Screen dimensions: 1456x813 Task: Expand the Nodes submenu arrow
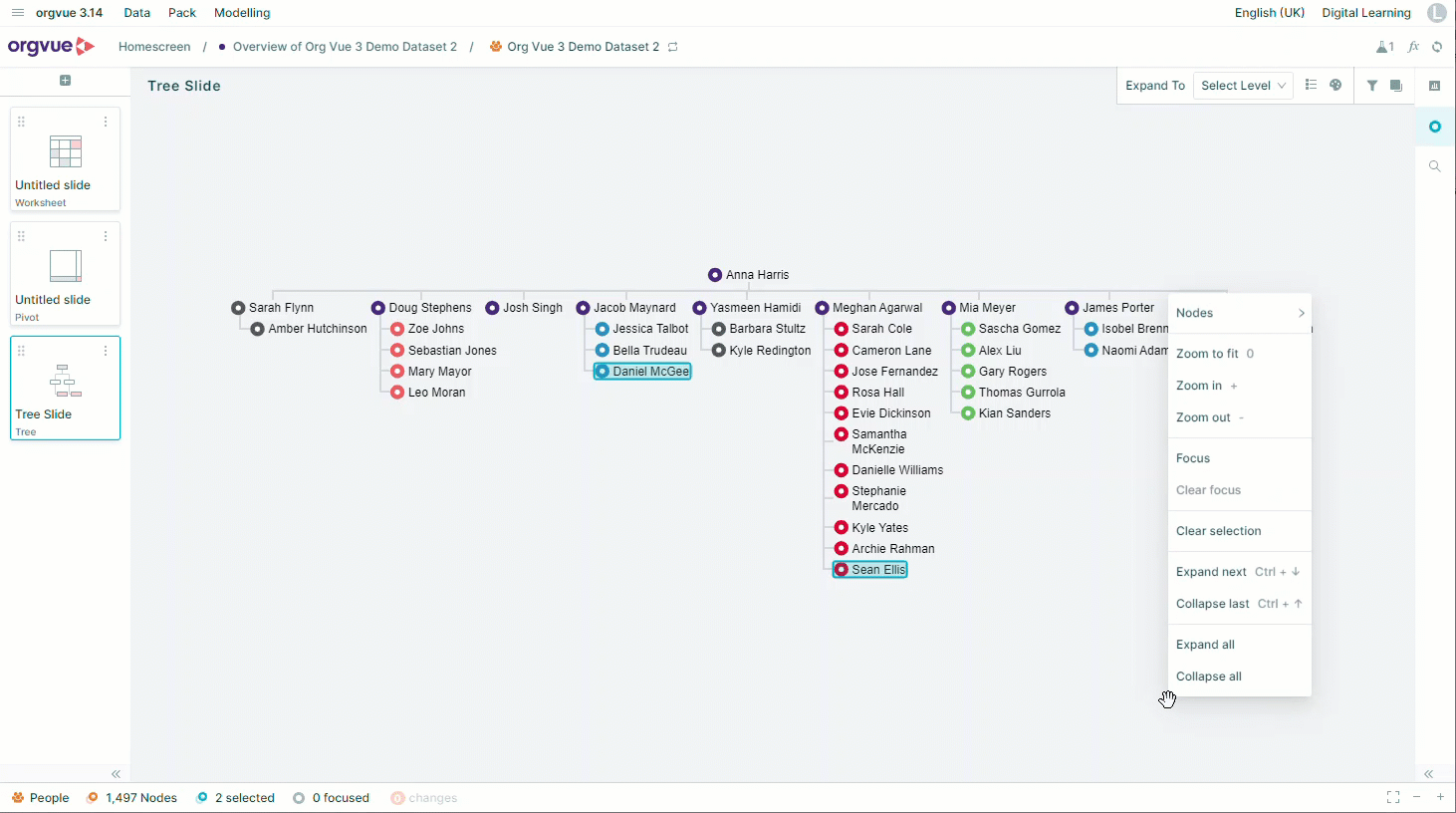(1301, 313)
